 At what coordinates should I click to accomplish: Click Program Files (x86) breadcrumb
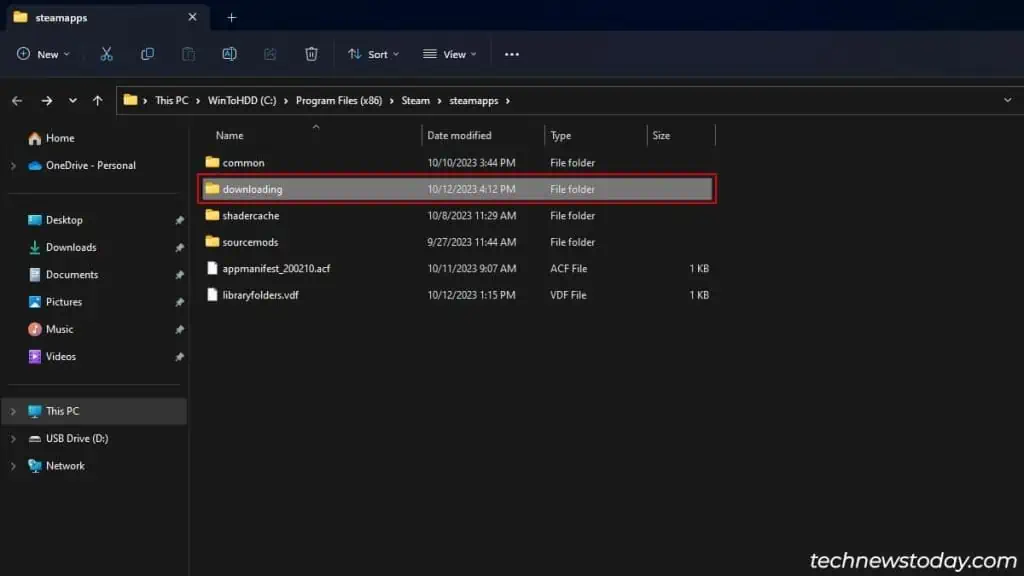pyautogui.click(x=339, y=101)
